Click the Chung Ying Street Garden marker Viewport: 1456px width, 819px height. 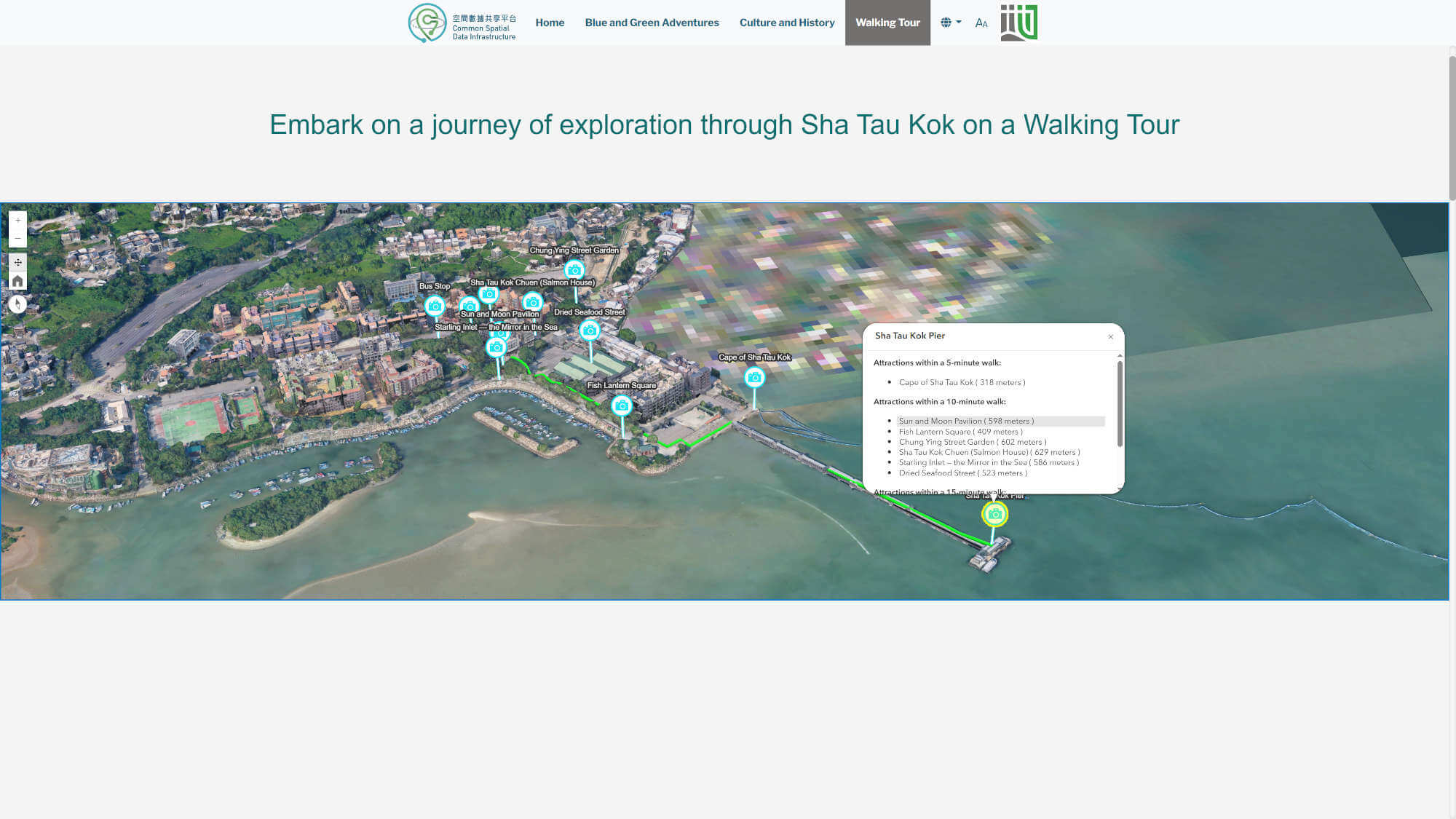point(574,270)
